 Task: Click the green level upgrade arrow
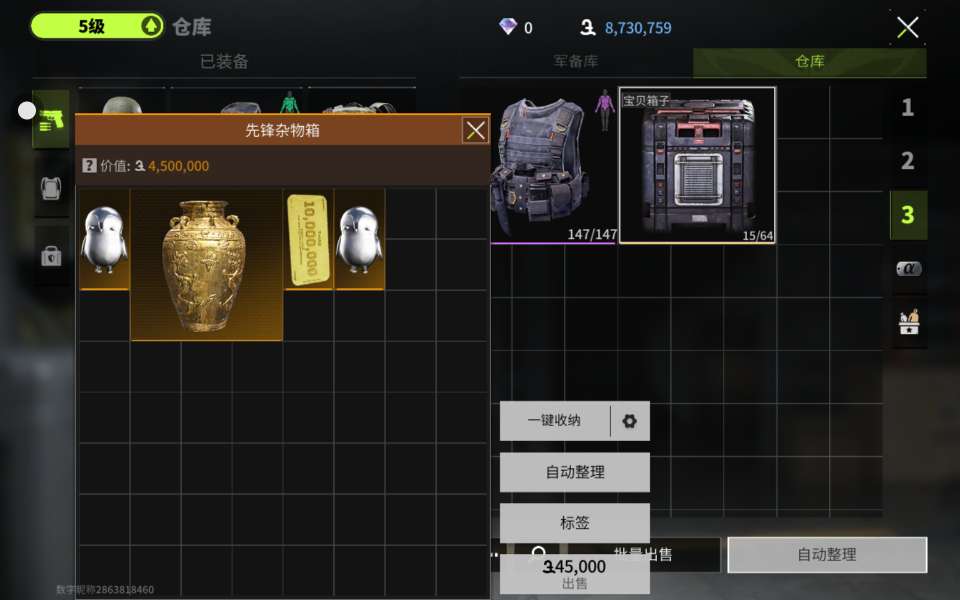click(x=151, y=26)
